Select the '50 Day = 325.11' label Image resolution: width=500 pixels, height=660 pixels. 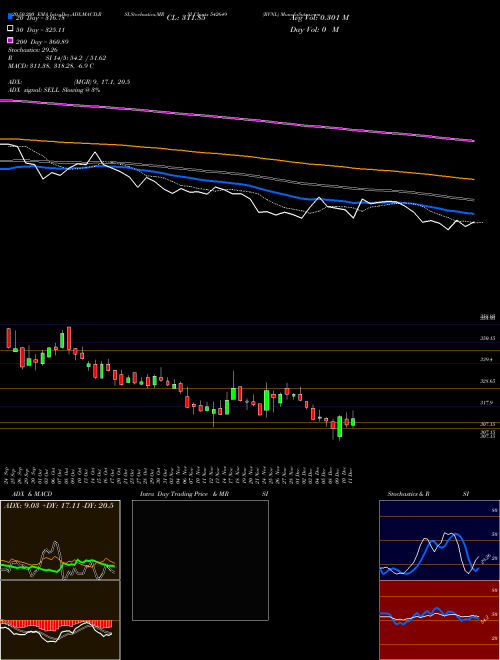click(x=40, y=30)
